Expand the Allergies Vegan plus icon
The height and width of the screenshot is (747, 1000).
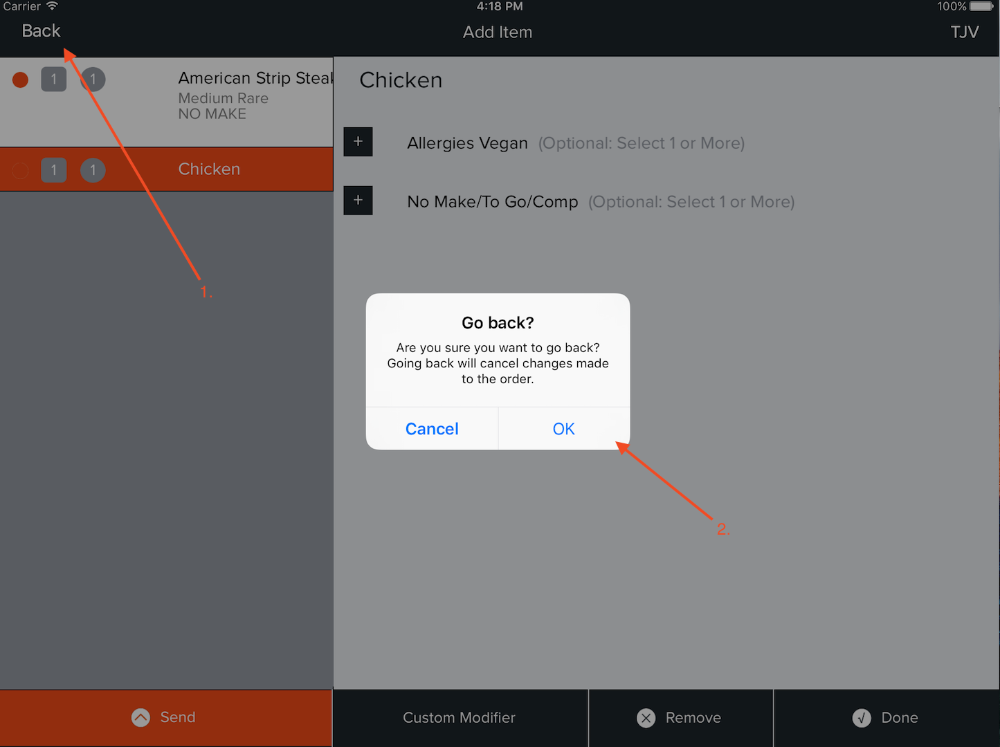(x=358, y=142)
